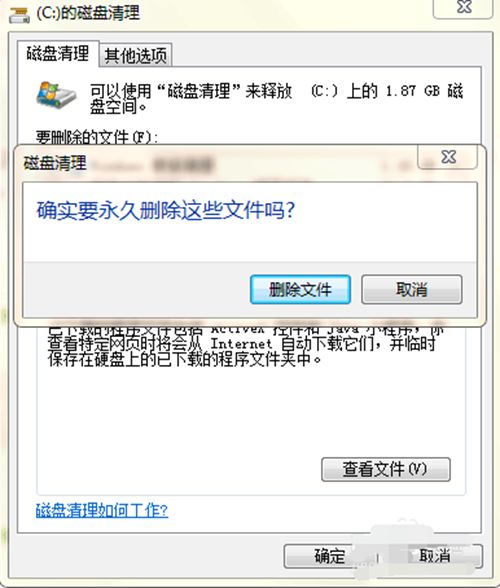The width and height of the screenshot is (500, 588).
Task: Select the 磁盘清理 tab
Action: coord(58,54)
